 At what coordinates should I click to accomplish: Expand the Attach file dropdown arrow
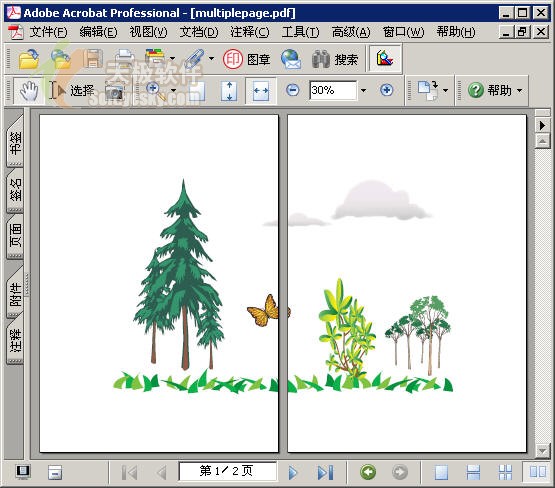tap(211, 58)
